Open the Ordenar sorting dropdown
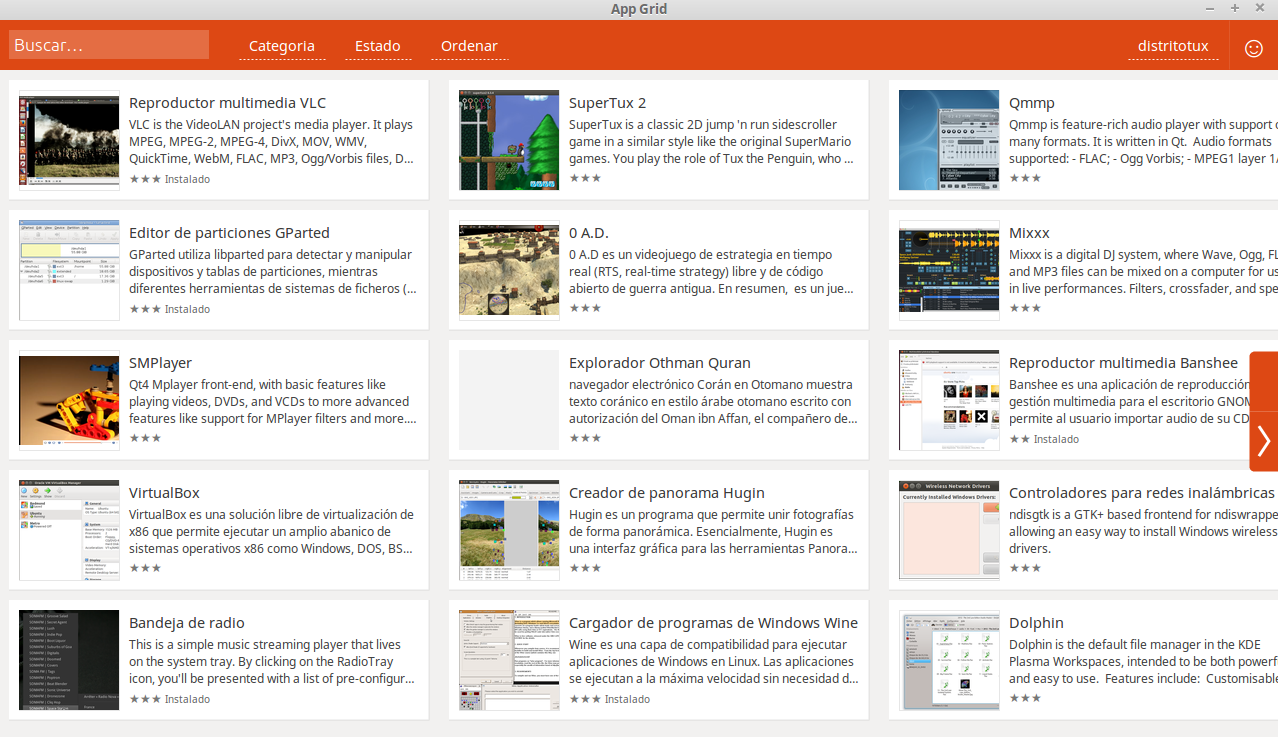Viewport: 1278px width, 737px height. click(x=469, y=46)
